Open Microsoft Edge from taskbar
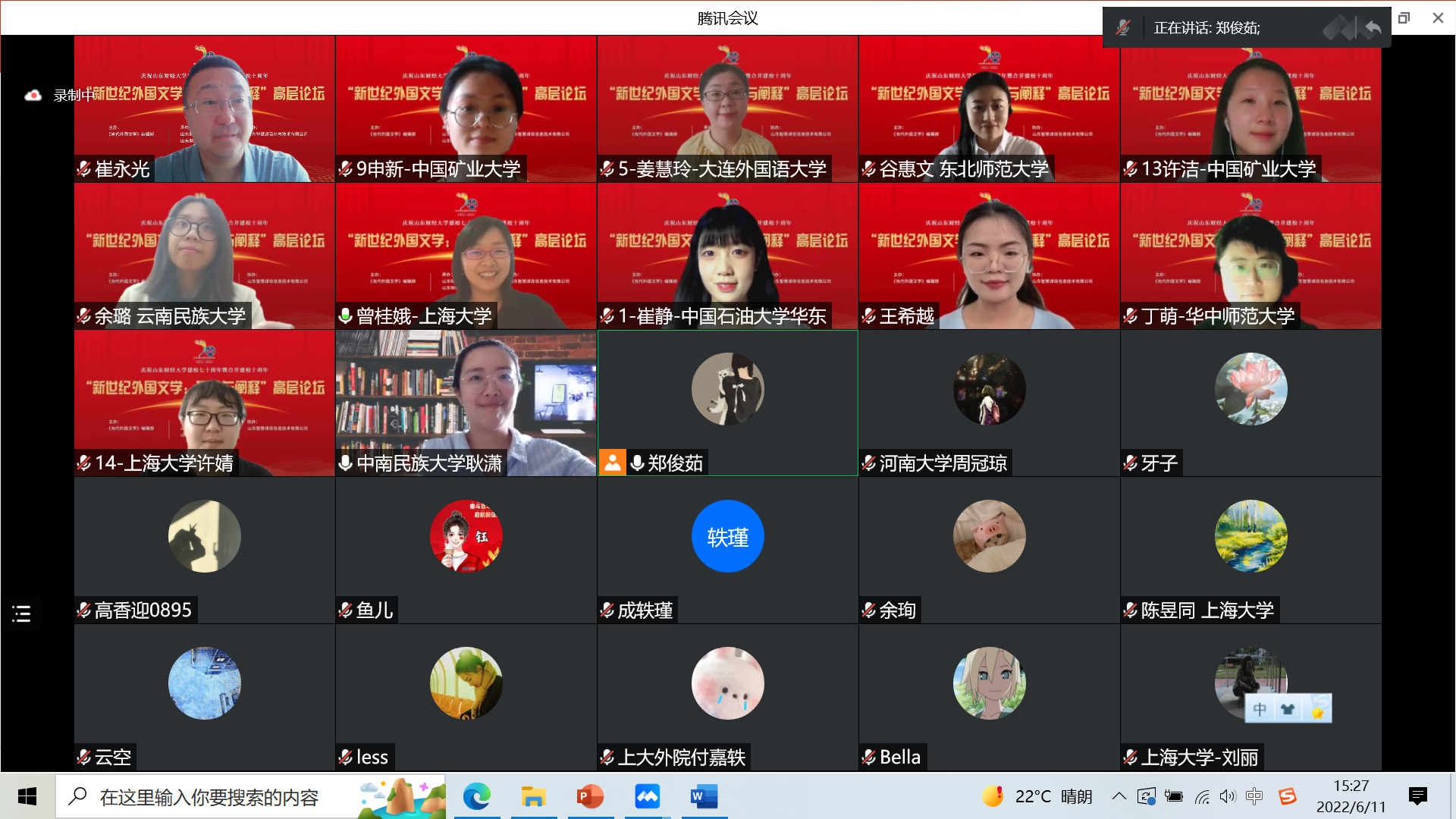 476,796
